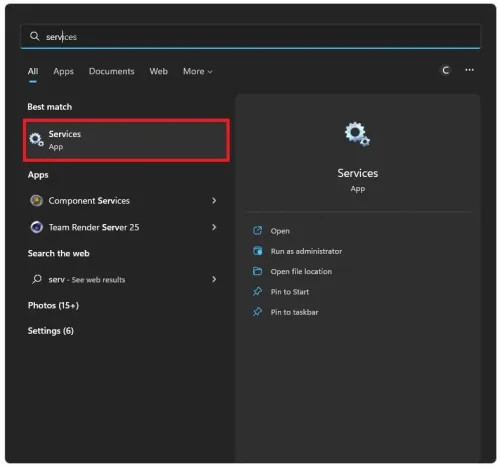Select the Web filter tab

158,71
